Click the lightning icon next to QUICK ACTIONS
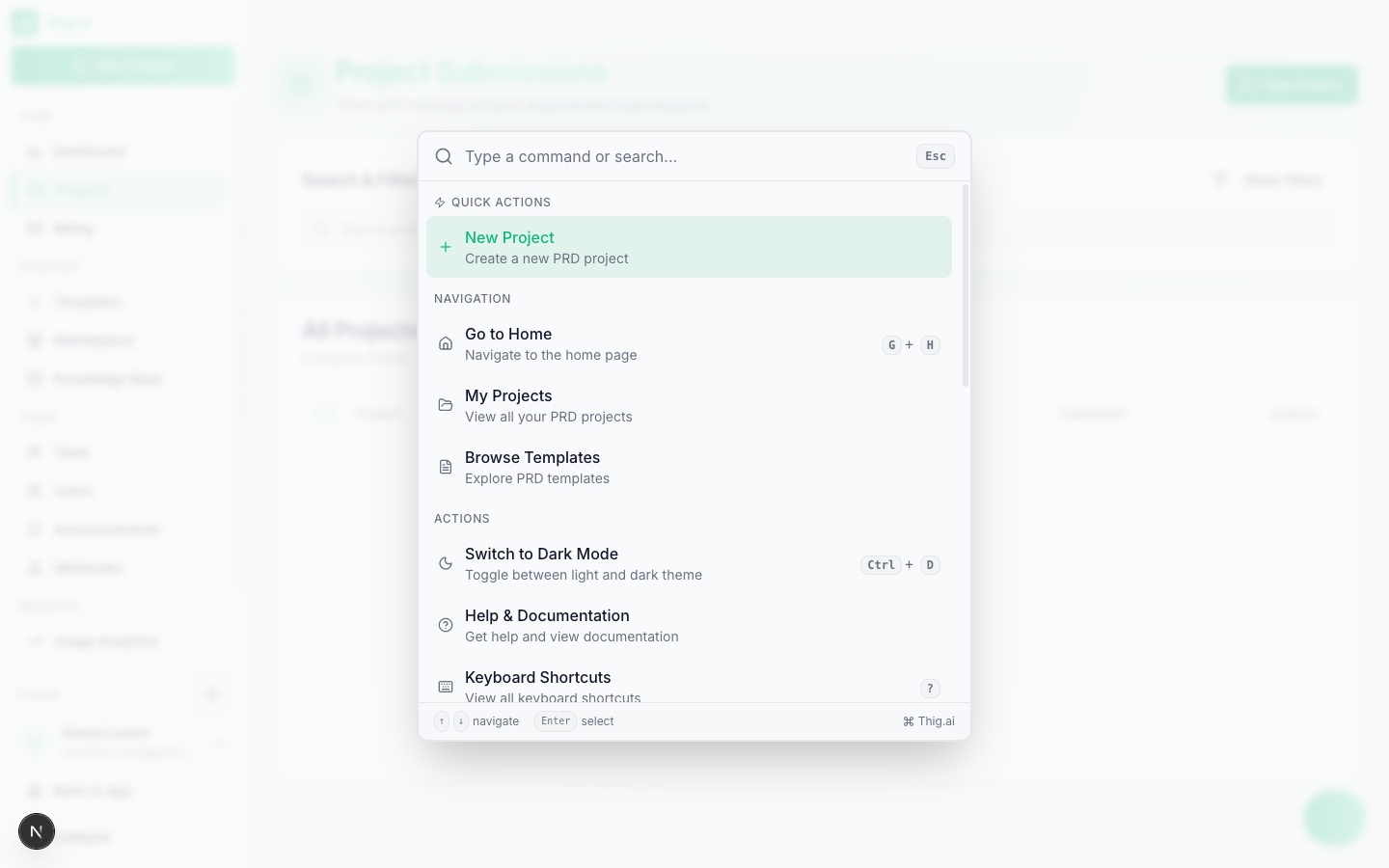The image size is (1389, 868). click(439, 202)
